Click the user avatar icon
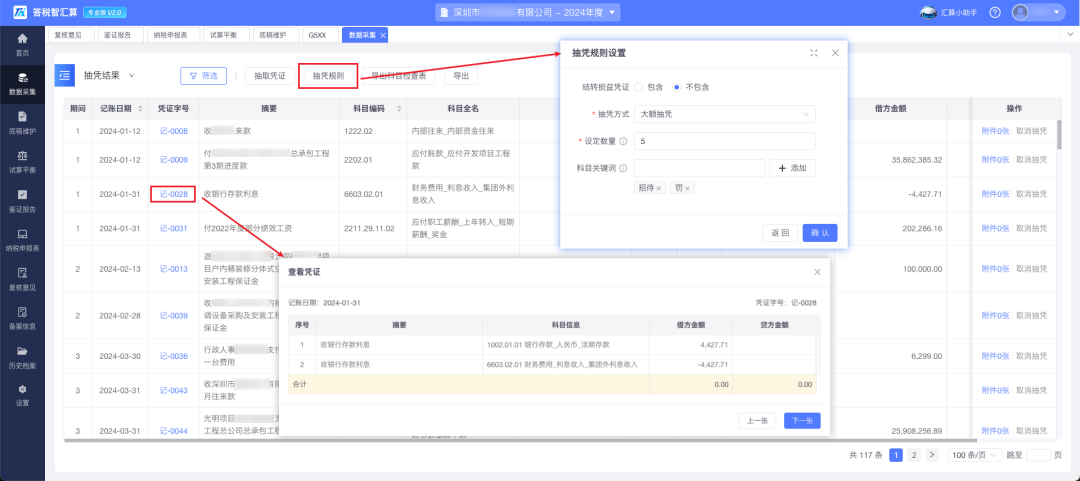 coord(1020,12)
